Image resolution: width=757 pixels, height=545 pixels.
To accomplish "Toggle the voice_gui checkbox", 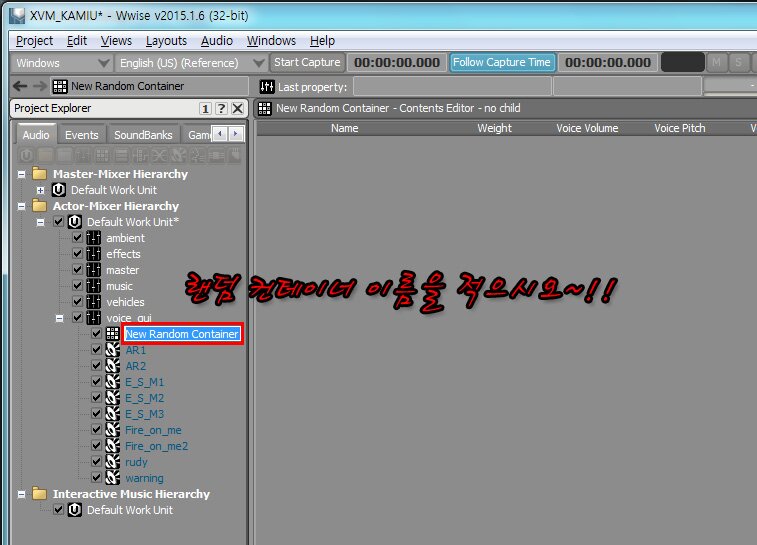I will [x=77, y=317].
